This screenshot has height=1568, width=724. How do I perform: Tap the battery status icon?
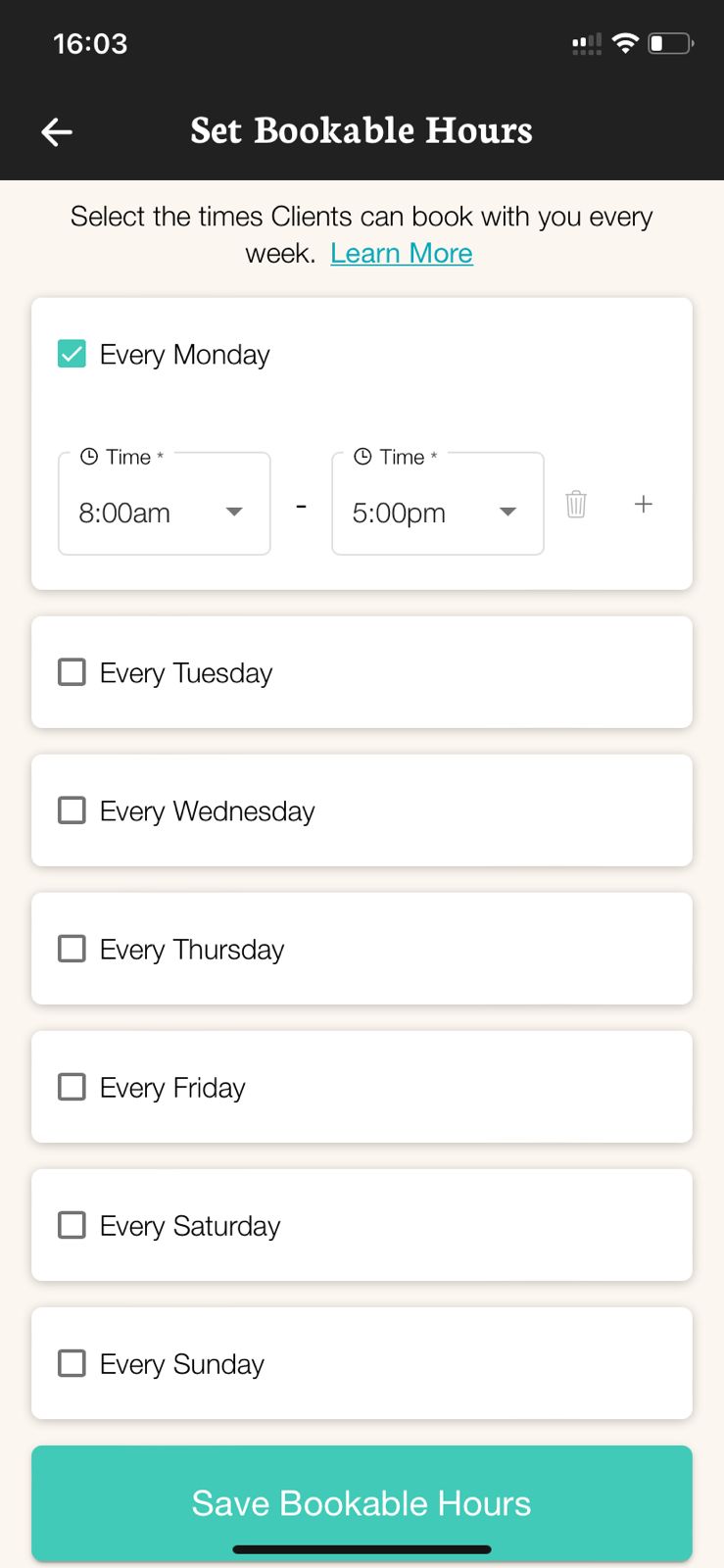click(x=670, y=43)
